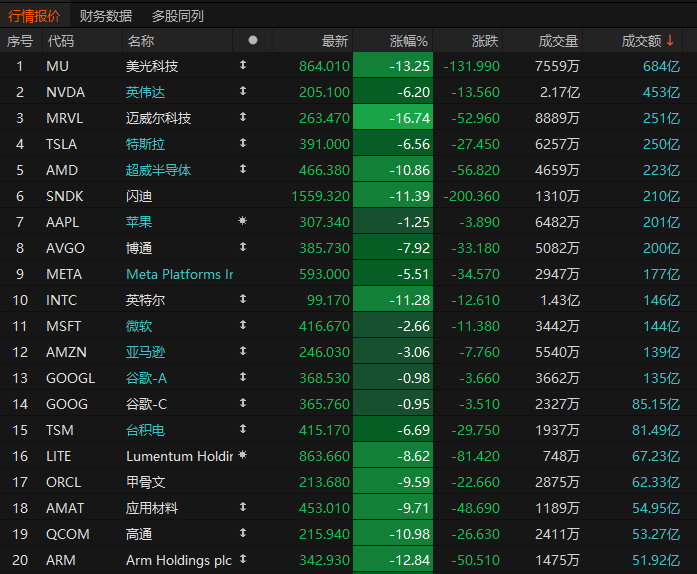This screenshot has height=574, width=697.
Task: Open 亚马逊 stock name link
Action: coord(145,352)
